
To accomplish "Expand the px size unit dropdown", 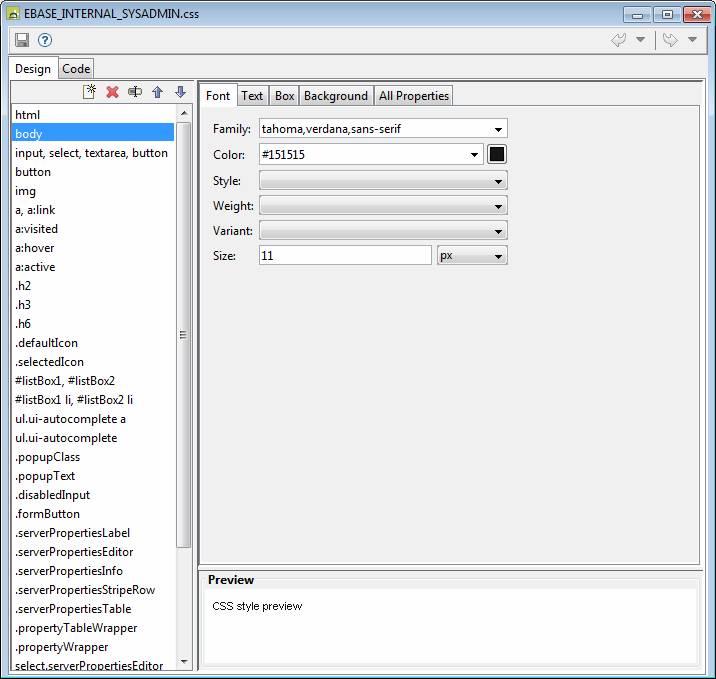I will click(497, 256).
